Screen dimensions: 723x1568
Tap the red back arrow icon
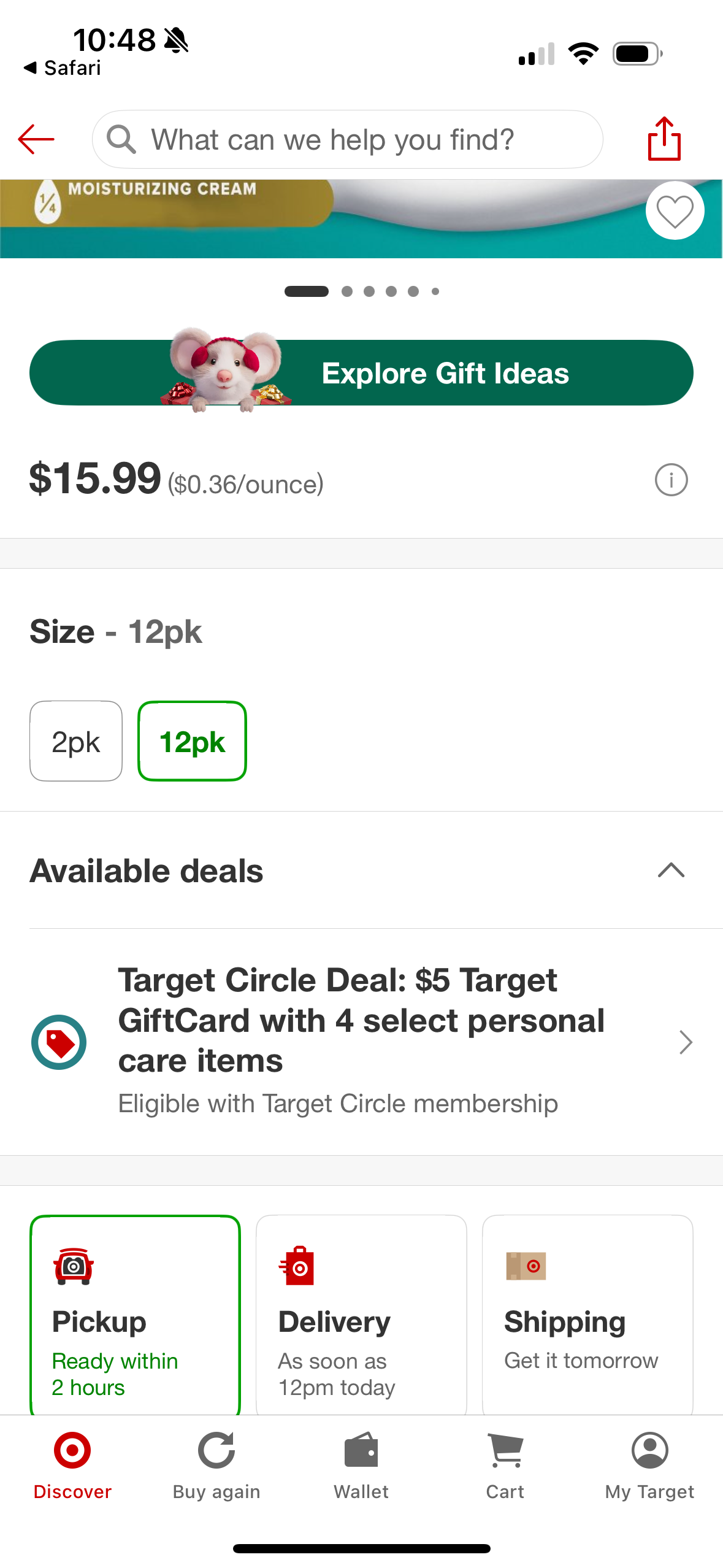[36, 139]
